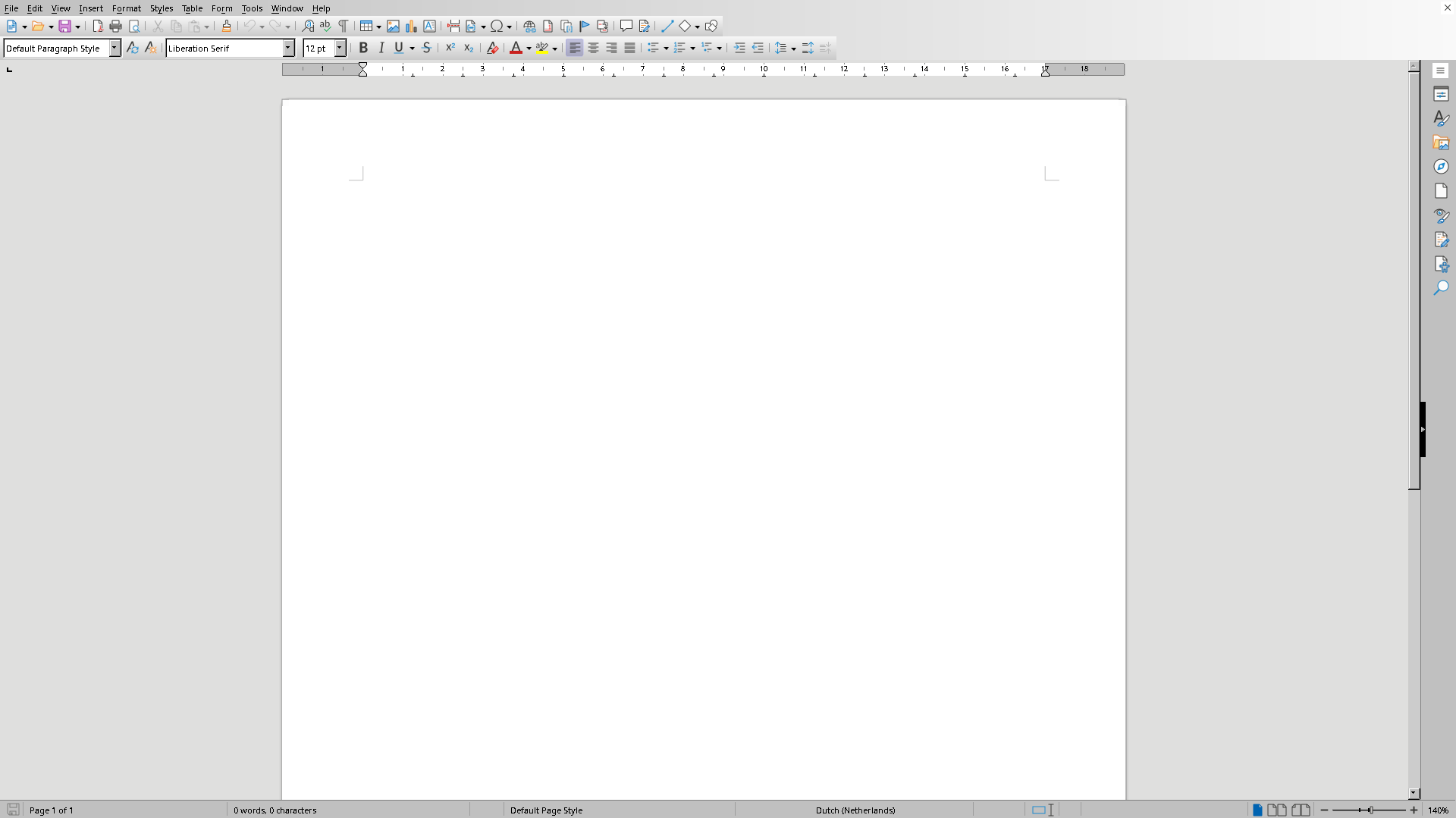Justify text
Image resolution: width=1456 pixels, height=818 pixels.
629,48
